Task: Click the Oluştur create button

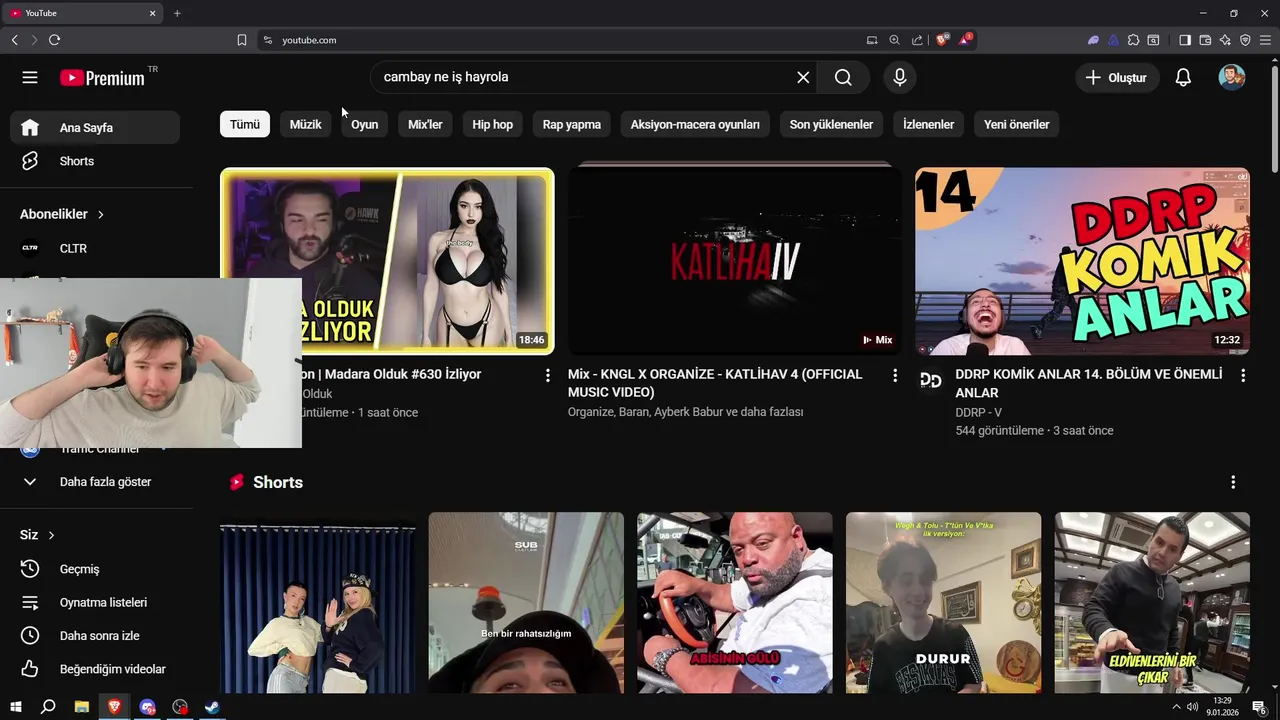Action: point(1117,77)
